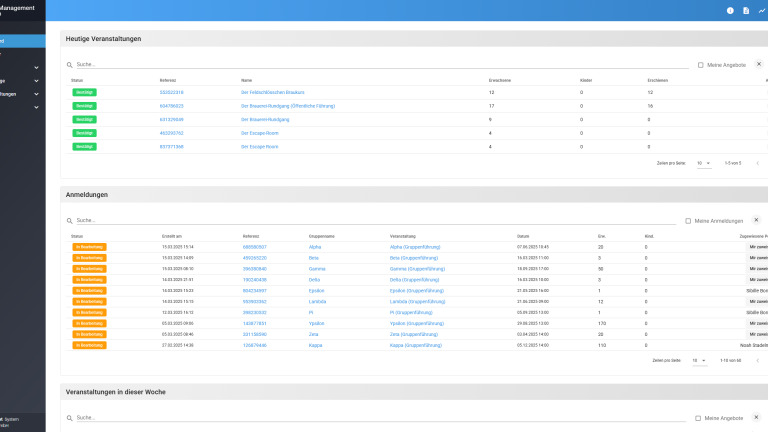
Task: Click the trend chart icon in header
Action: pos(762,10)
